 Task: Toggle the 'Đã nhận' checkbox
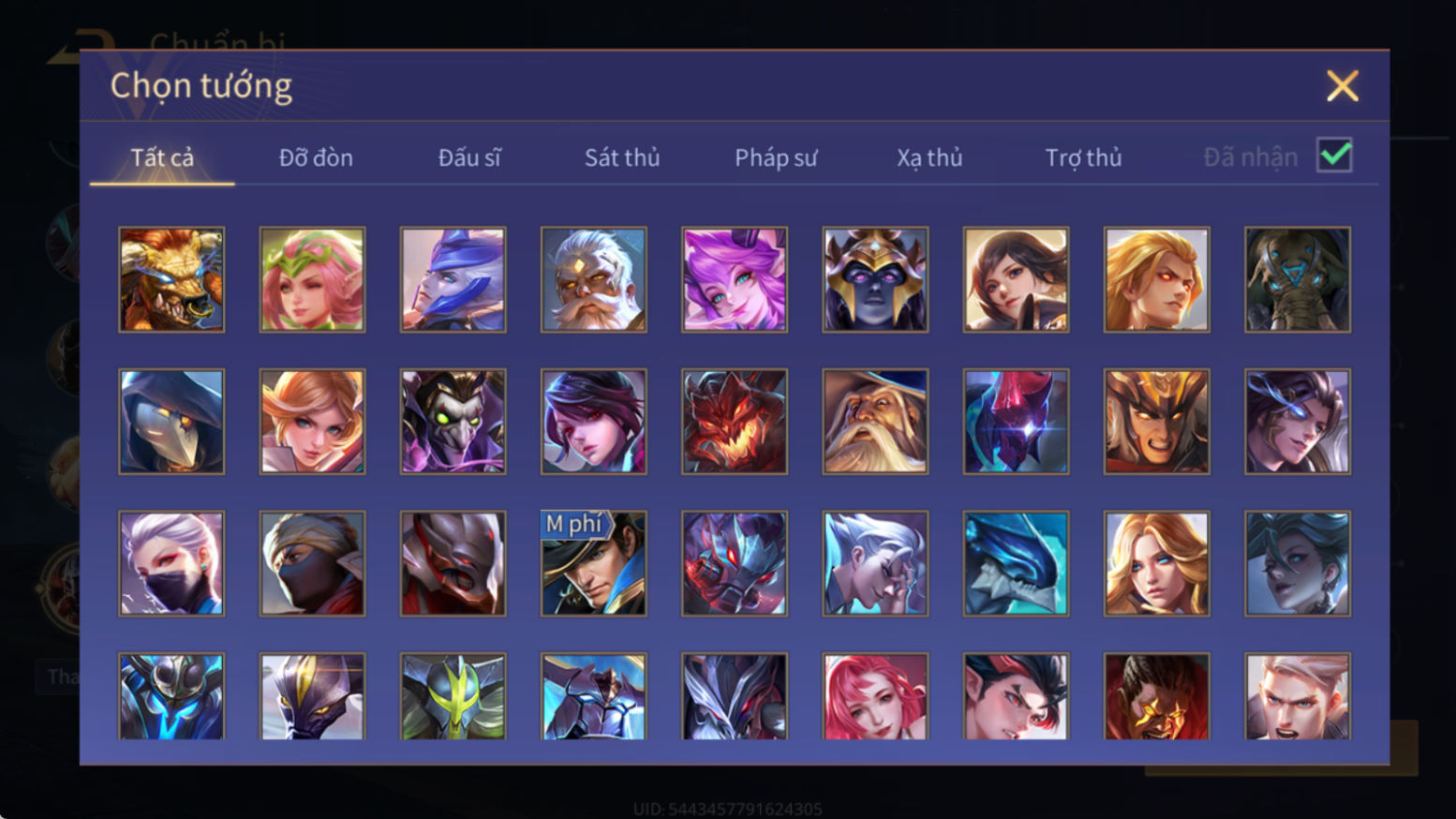[x=1334, y=156]
